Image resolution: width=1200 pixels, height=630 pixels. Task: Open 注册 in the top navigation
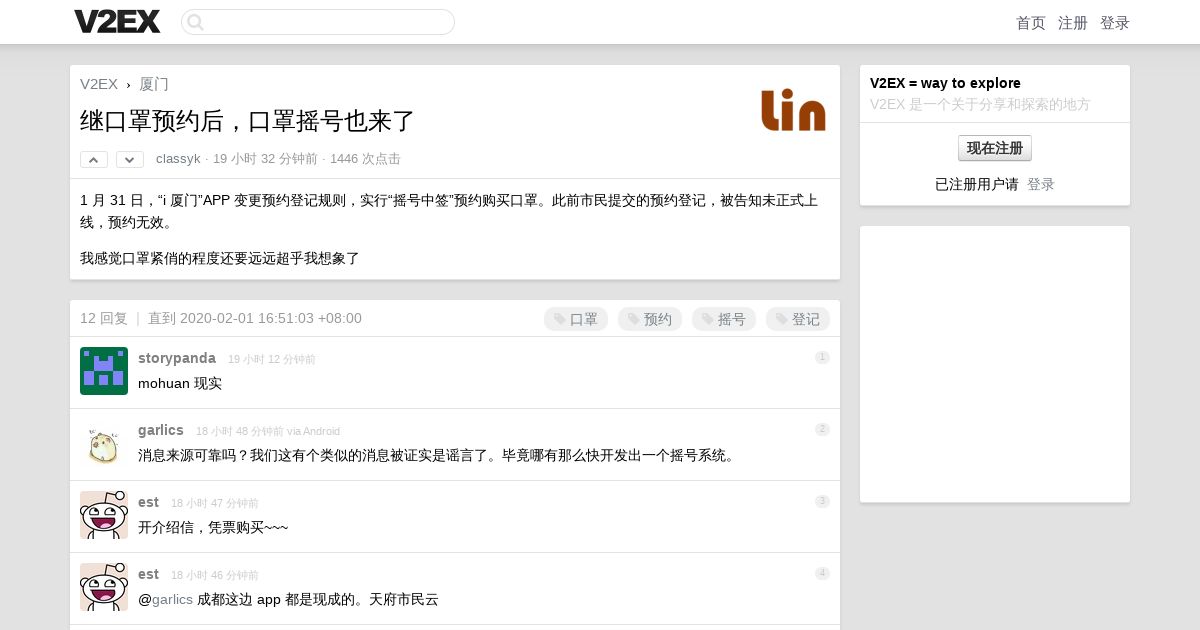coord(1073,23)
